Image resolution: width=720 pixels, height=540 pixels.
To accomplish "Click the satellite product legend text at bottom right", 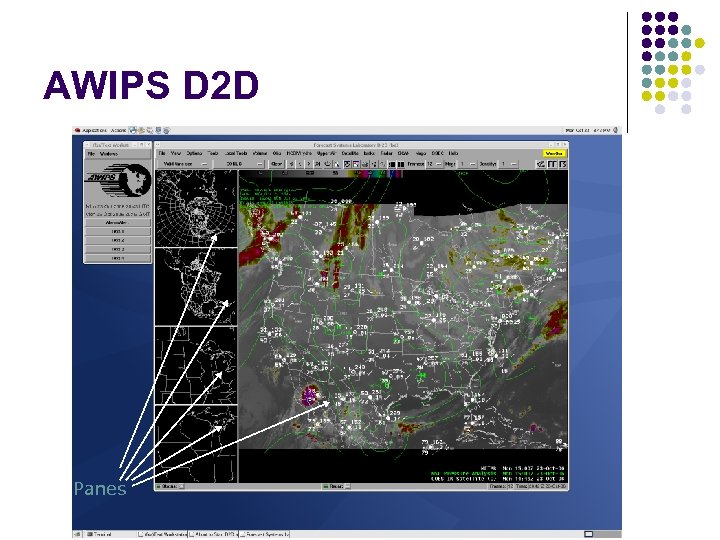I will click(498, 478).
